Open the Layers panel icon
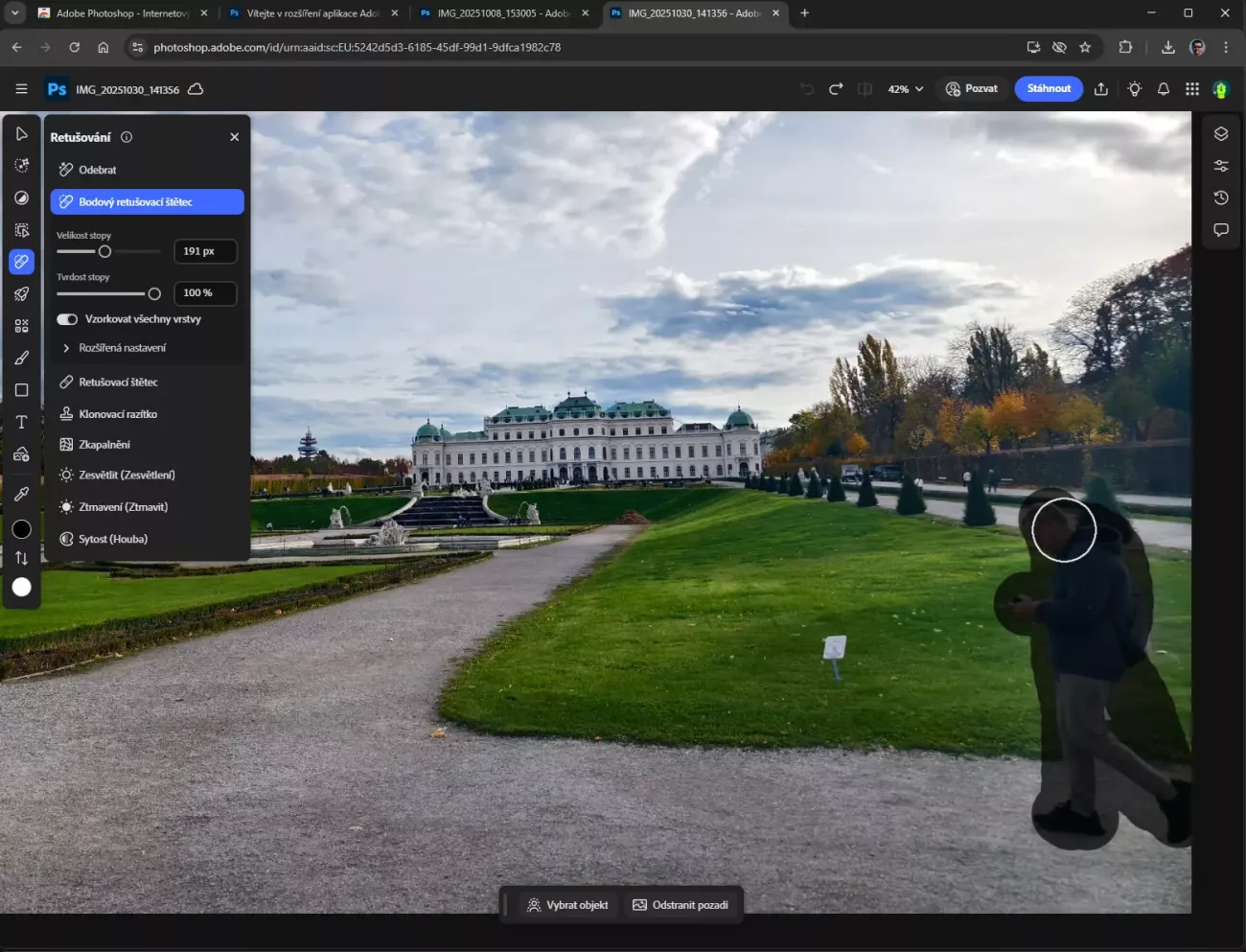The width and height of the screenshot is (1246, 952). [1221, 134]
